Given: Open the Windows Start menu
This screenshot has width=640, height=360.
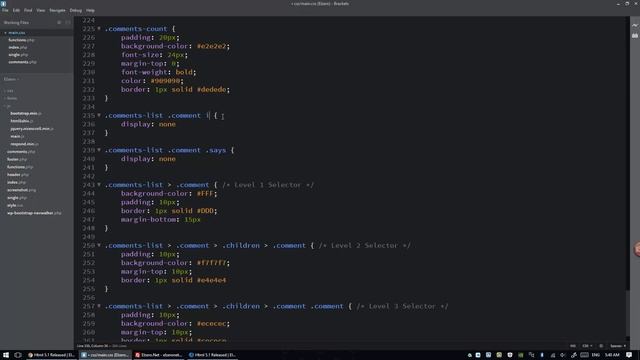Looking at the screenshot, I should (6, 355).
